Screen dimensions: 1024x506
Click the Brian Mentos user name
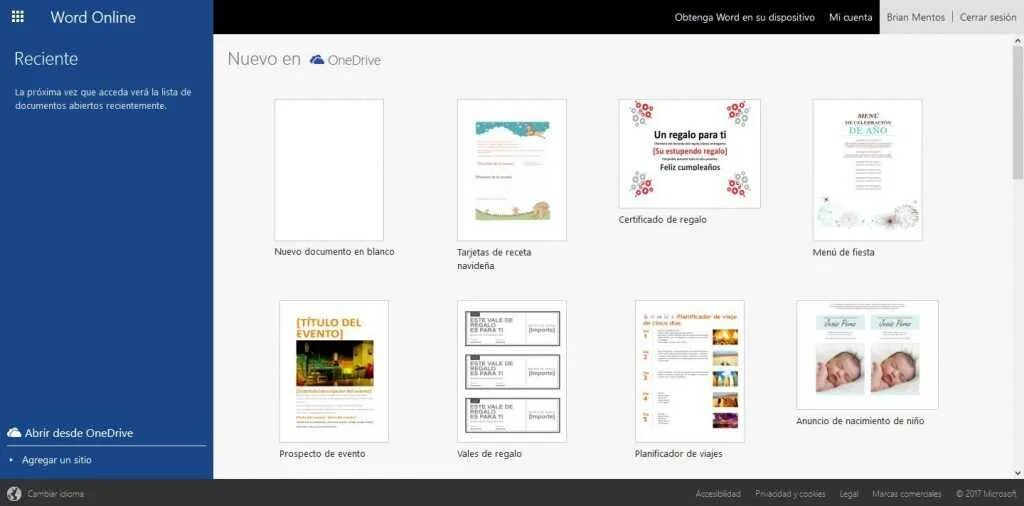tap(916, 18)
